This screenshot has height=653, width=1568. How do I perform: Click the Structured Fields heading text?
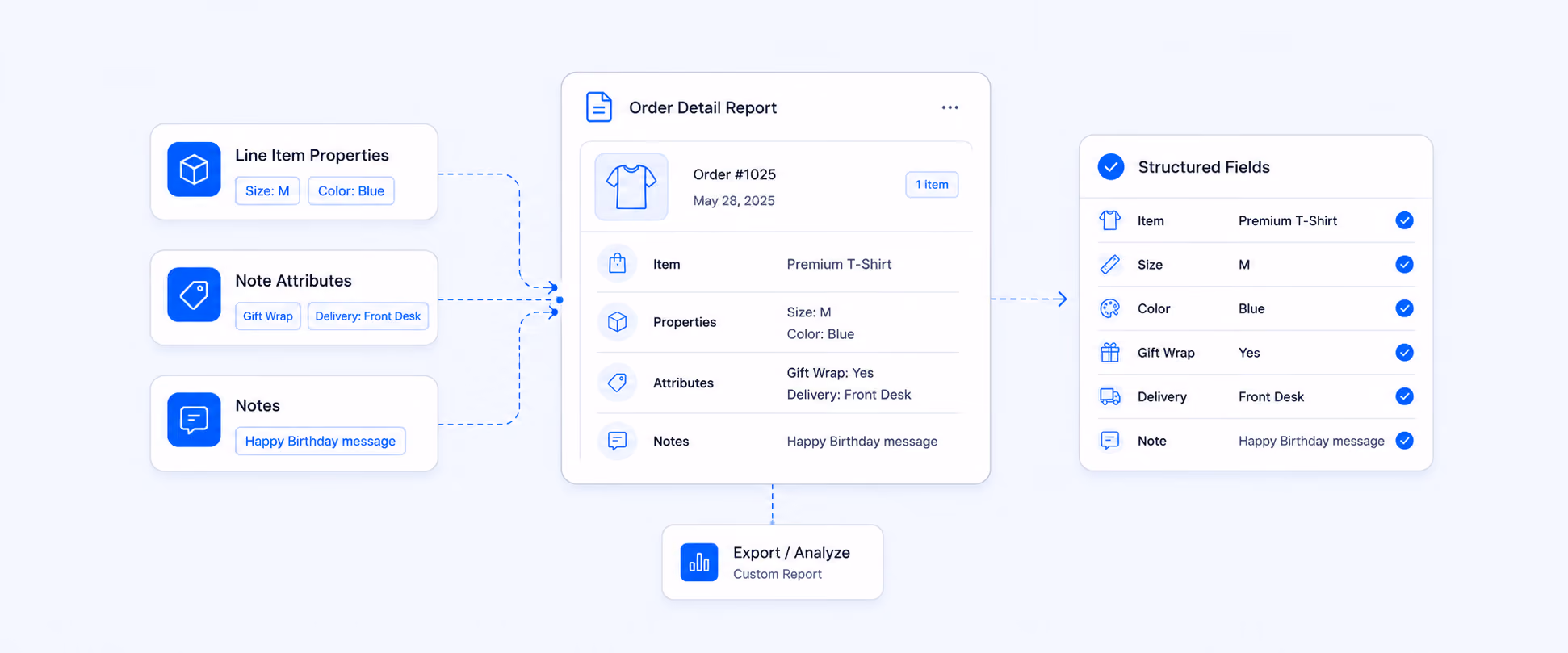tap(1204, 167)
